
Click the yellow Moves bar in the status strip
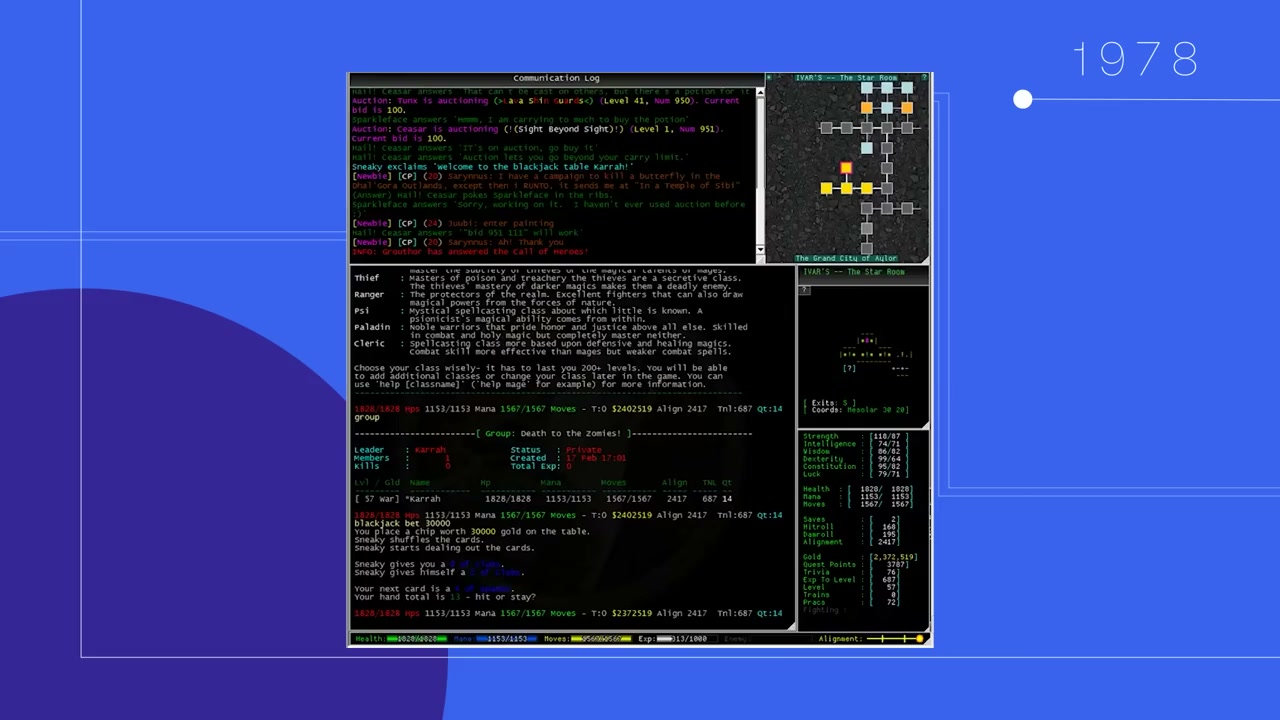[x=600, y=638]
